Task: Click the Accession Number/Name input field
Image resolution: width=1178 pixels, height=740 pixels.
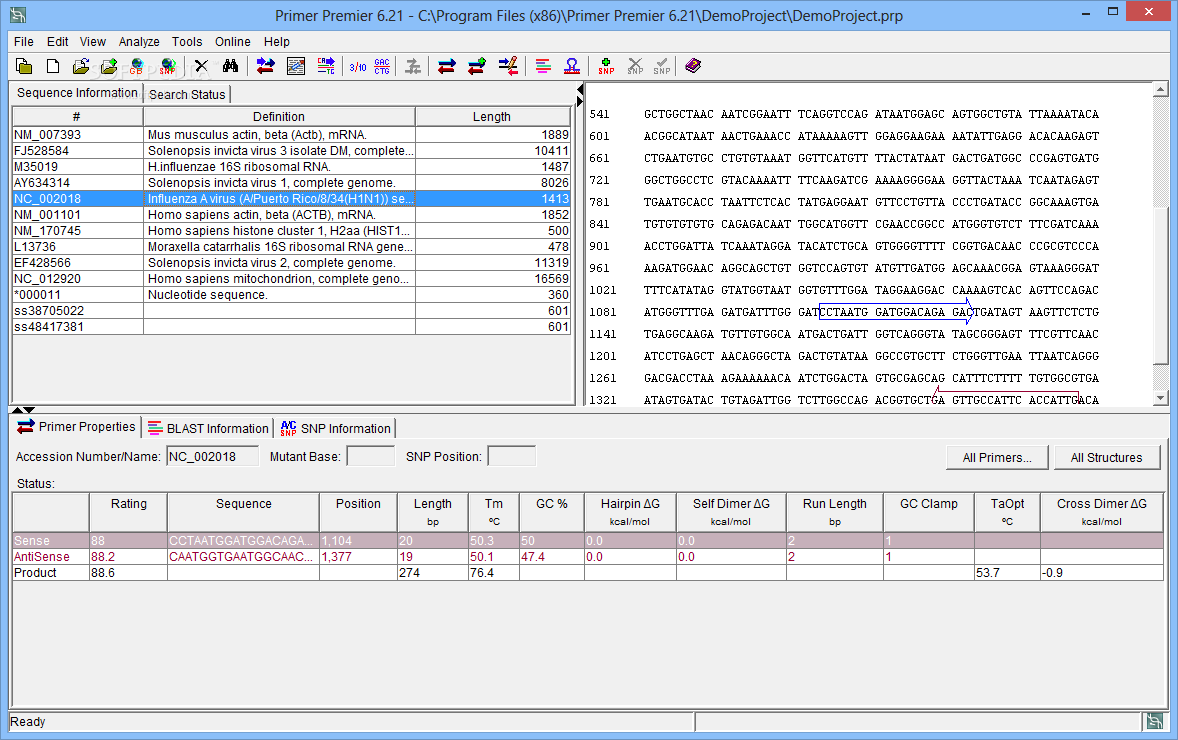Action: (212, 457)
